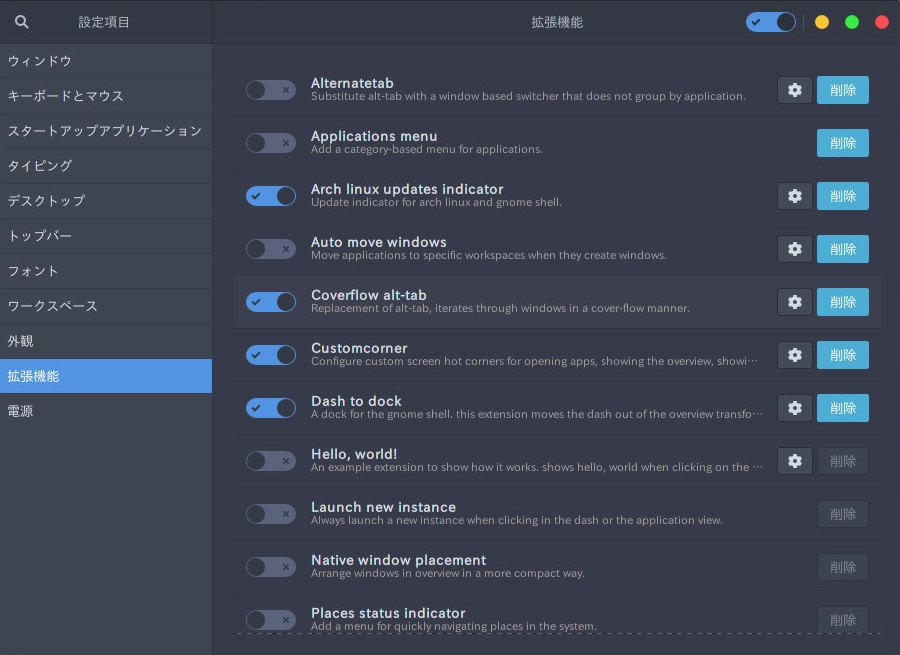This screenshot has height=655, width=900.
Task: Go to キーボードとマウス settings category
Action: 66,96
